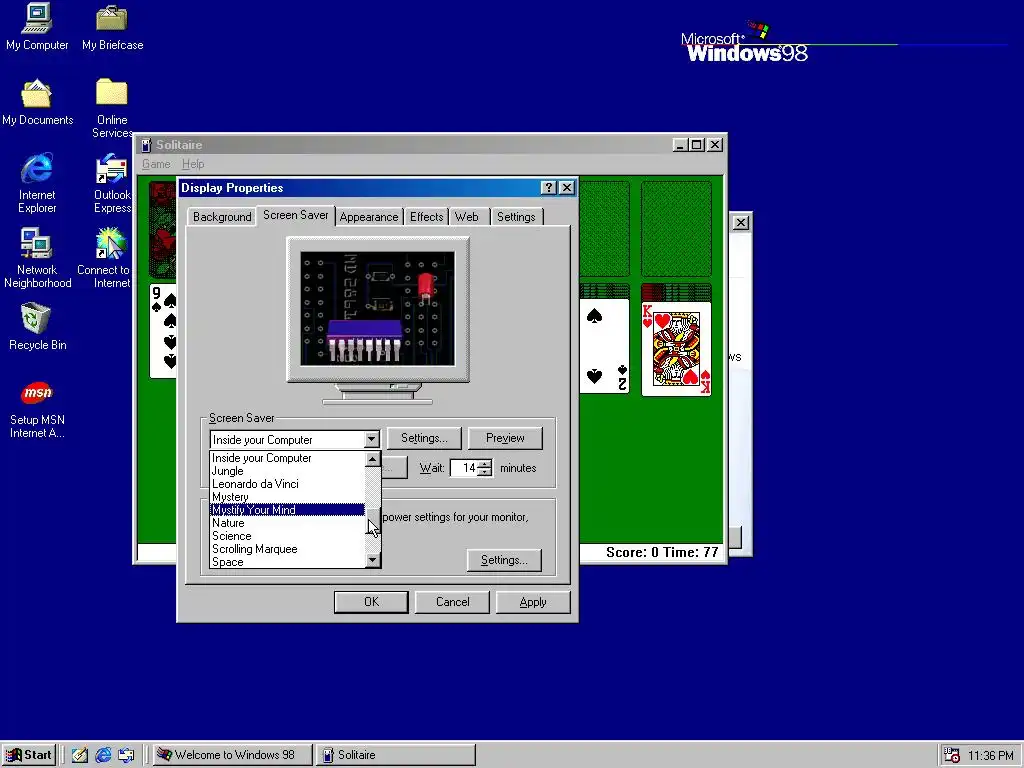Launch Outlook Express from Quick Launch
Image resolution: width=1024 pixels, height=768 pixels.
125,755
